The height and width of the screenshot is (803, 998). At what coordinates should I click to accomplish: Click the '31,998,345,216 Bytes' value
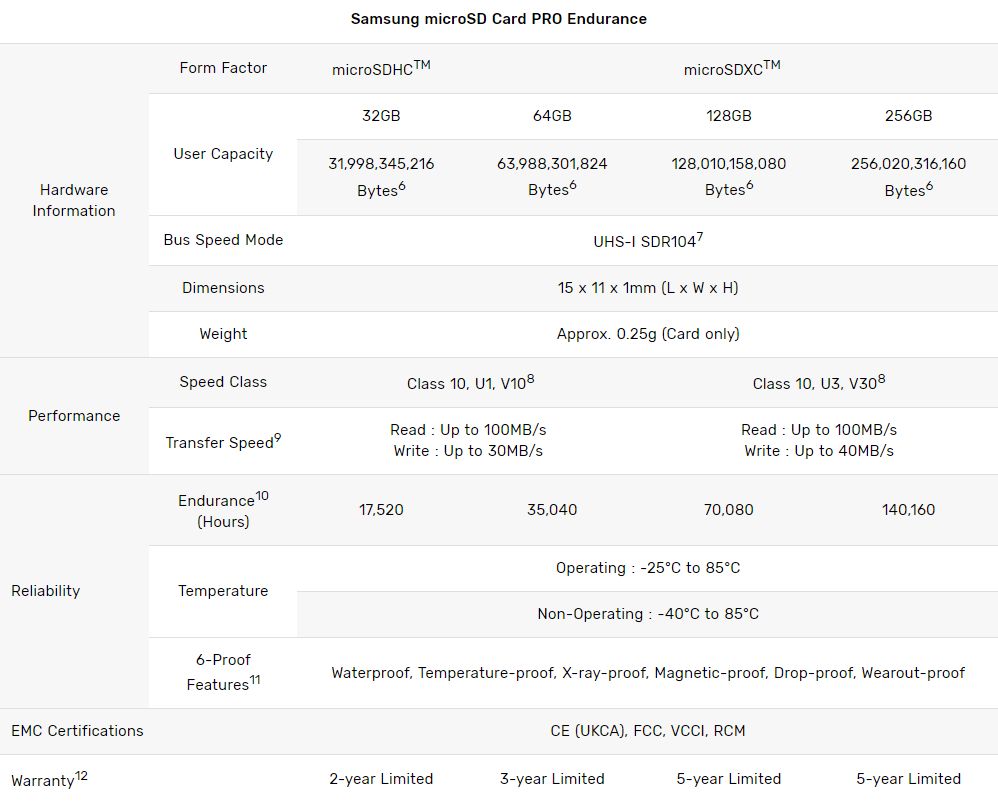(381, 176)
